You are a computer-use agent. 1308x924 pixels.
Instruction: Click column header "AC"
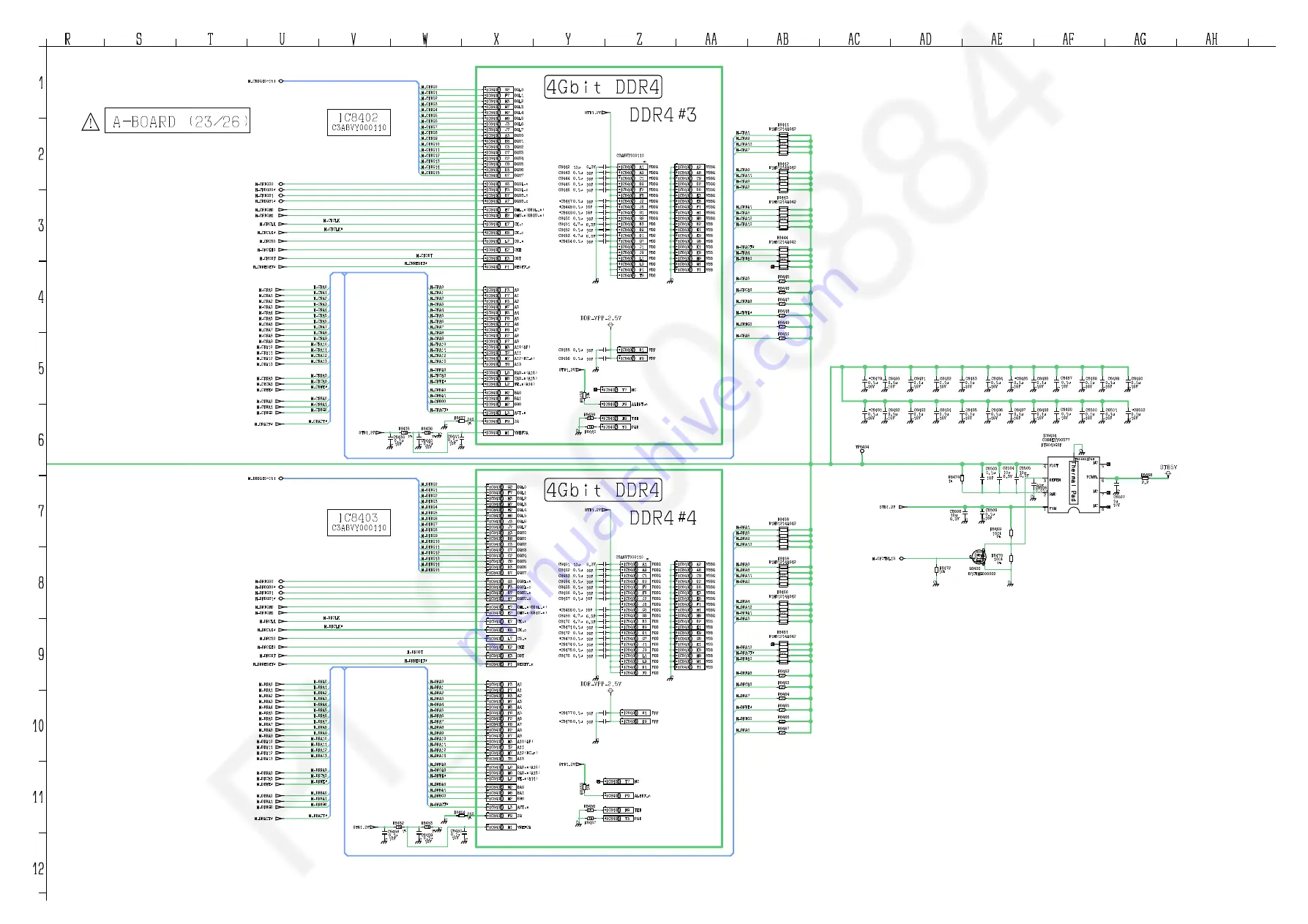coord(854,40)
